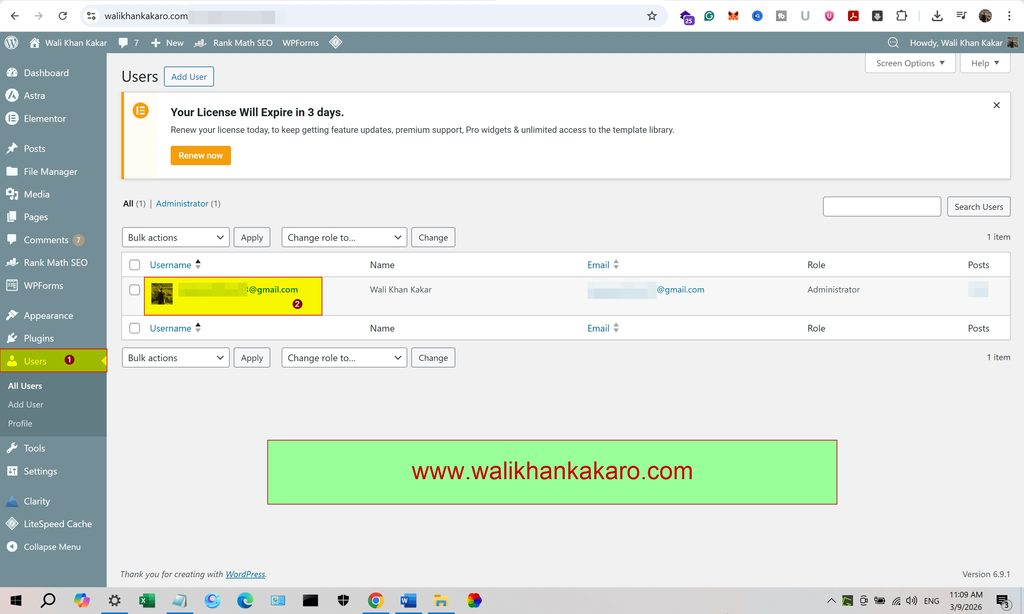The width and height of the screenshot is (1024, 614).
Task: Open Howdy, Wali Khan Kakar account menu
Action: point(963,42)
